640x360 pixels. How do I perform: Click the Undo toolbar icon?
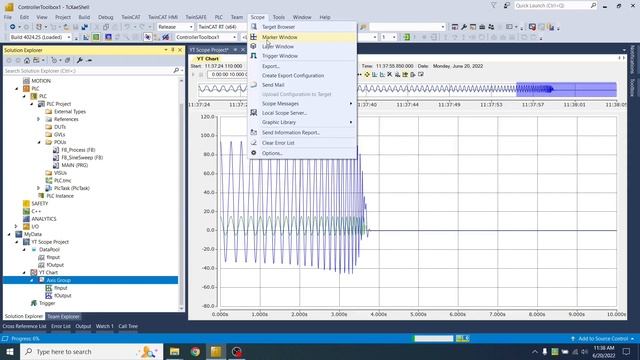(x=127, y=27)
